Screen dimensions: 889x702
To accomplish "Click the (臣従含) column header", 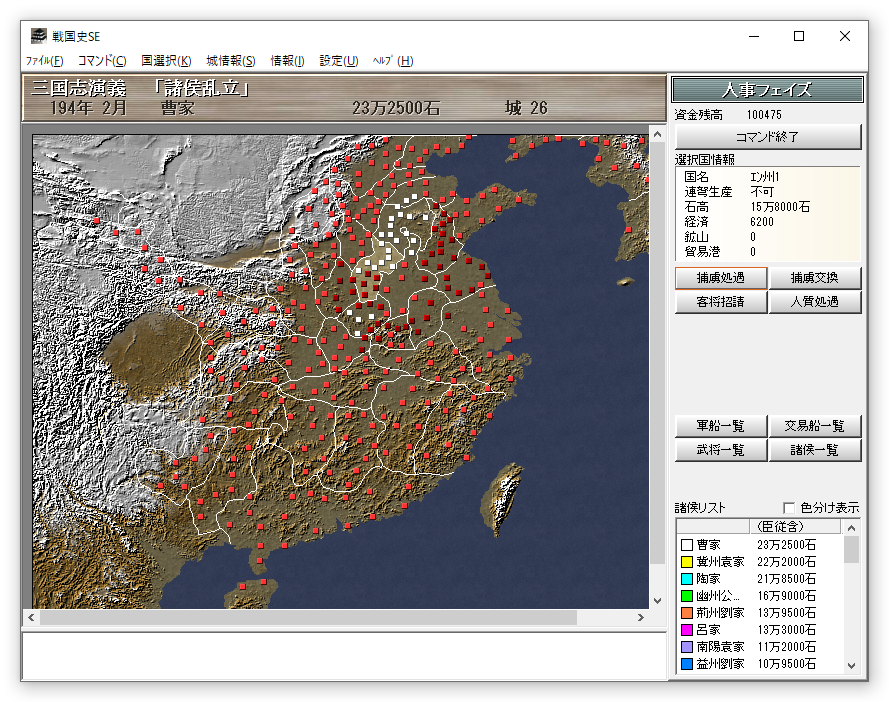I will point(780,526).
